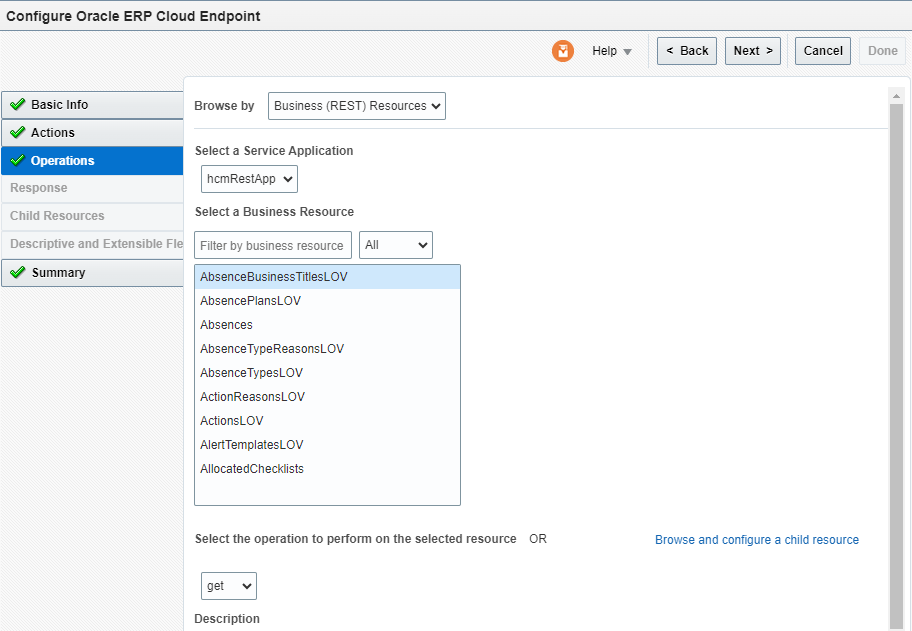Open the hcmRestApp service application dropdown
Screen dimensions: 912x631
pos(248,179)
